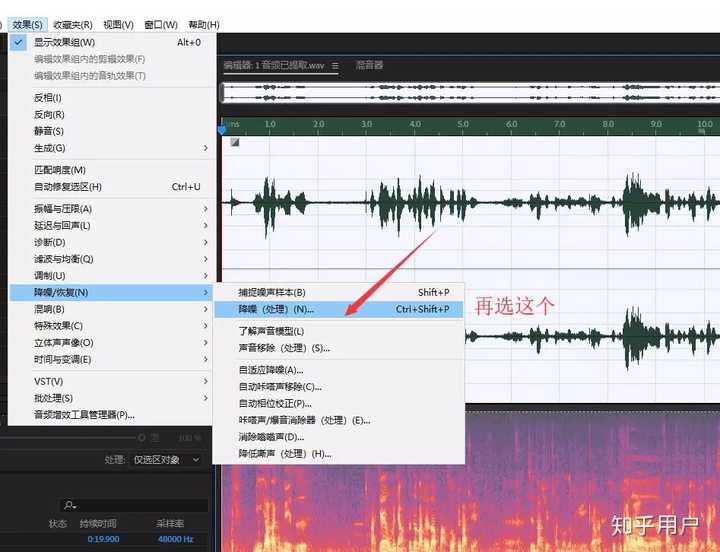The width and height of the screenshot is (720, 552).
Task: Expand 调制(U) submenu
Action: 112,276
